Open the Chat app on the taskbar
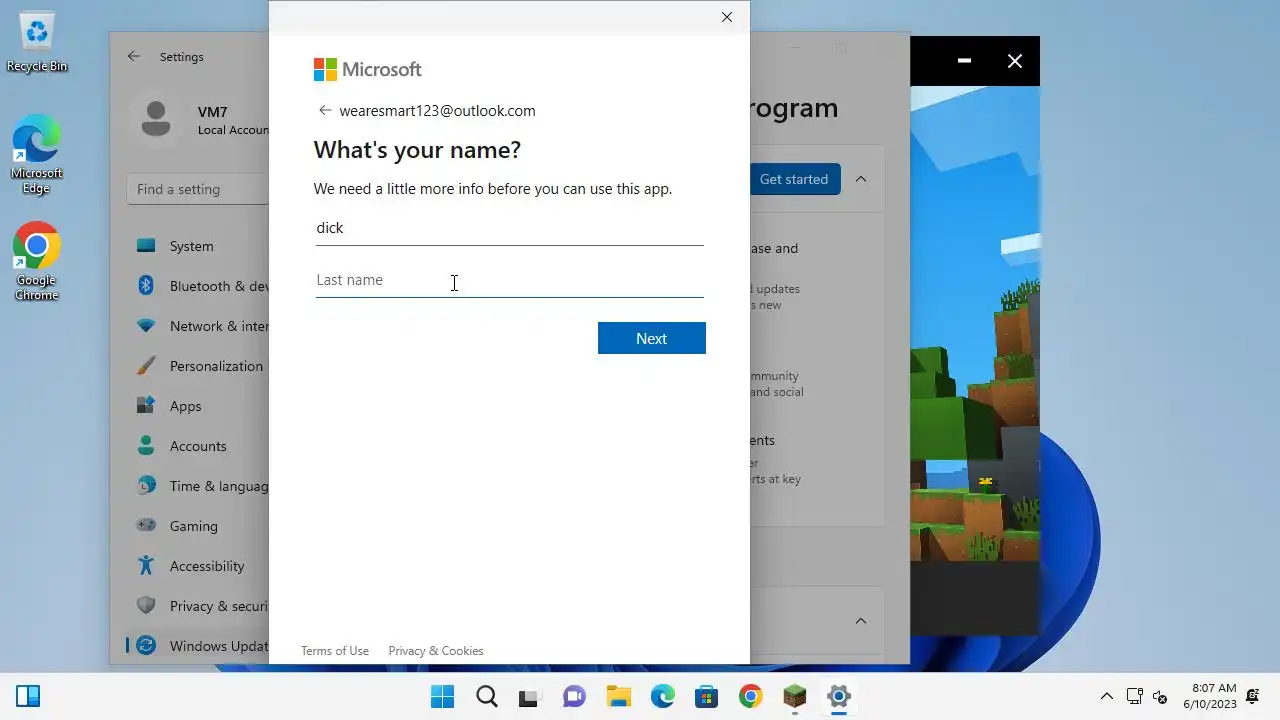Screen dimensions: 1280x720 coord(574,696)
